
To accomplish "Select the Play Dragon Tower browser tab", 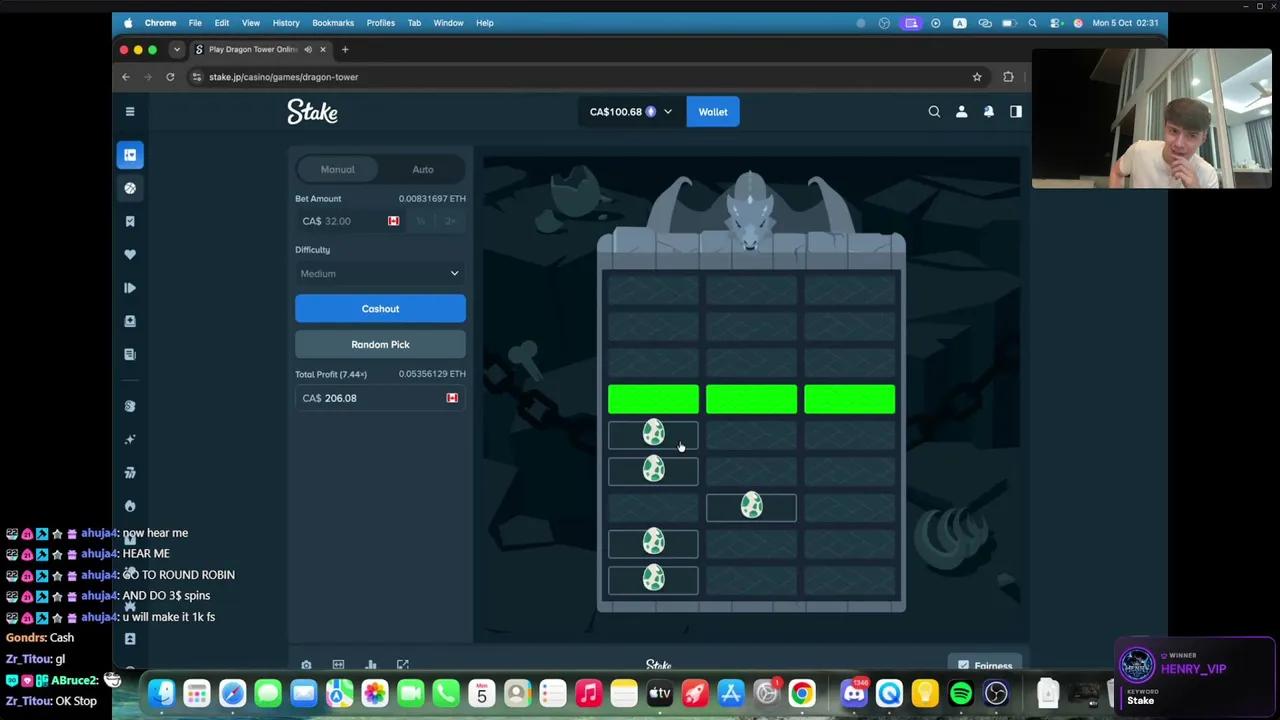I will [260, 49].
